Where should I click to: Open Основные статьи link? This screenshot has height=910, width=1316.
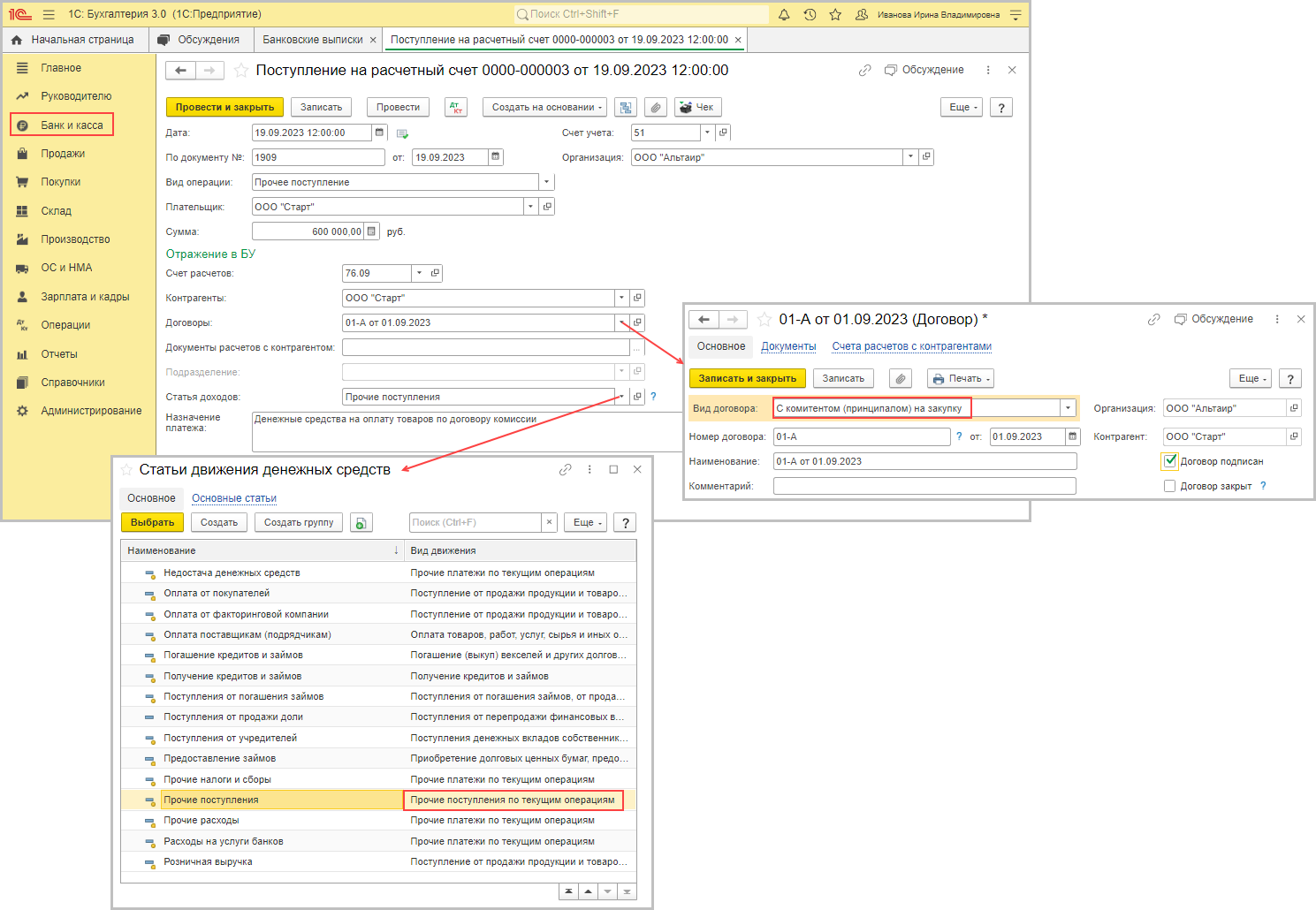(234, 498)
